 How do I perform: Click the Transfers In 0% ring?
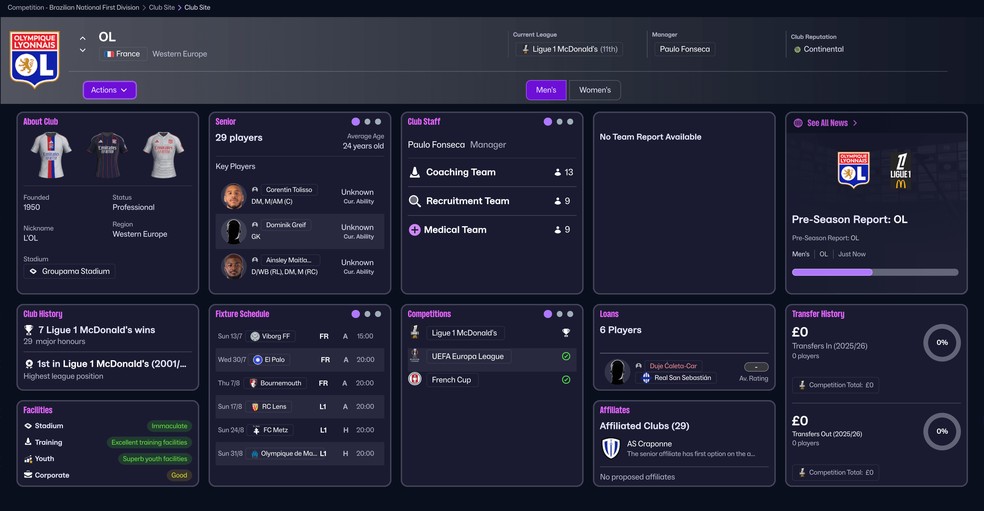coord(941,343)
